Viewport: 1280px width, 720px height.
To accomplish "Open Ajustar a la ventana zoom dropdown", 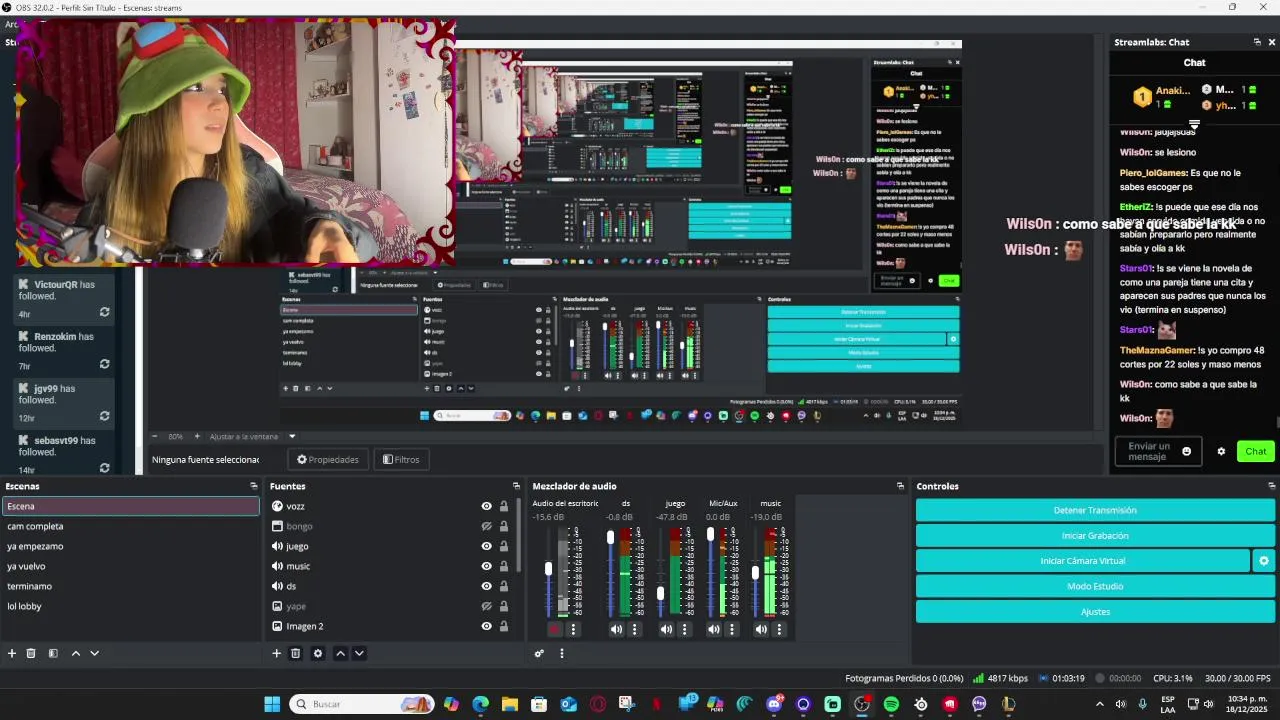I will coord(292,436).
